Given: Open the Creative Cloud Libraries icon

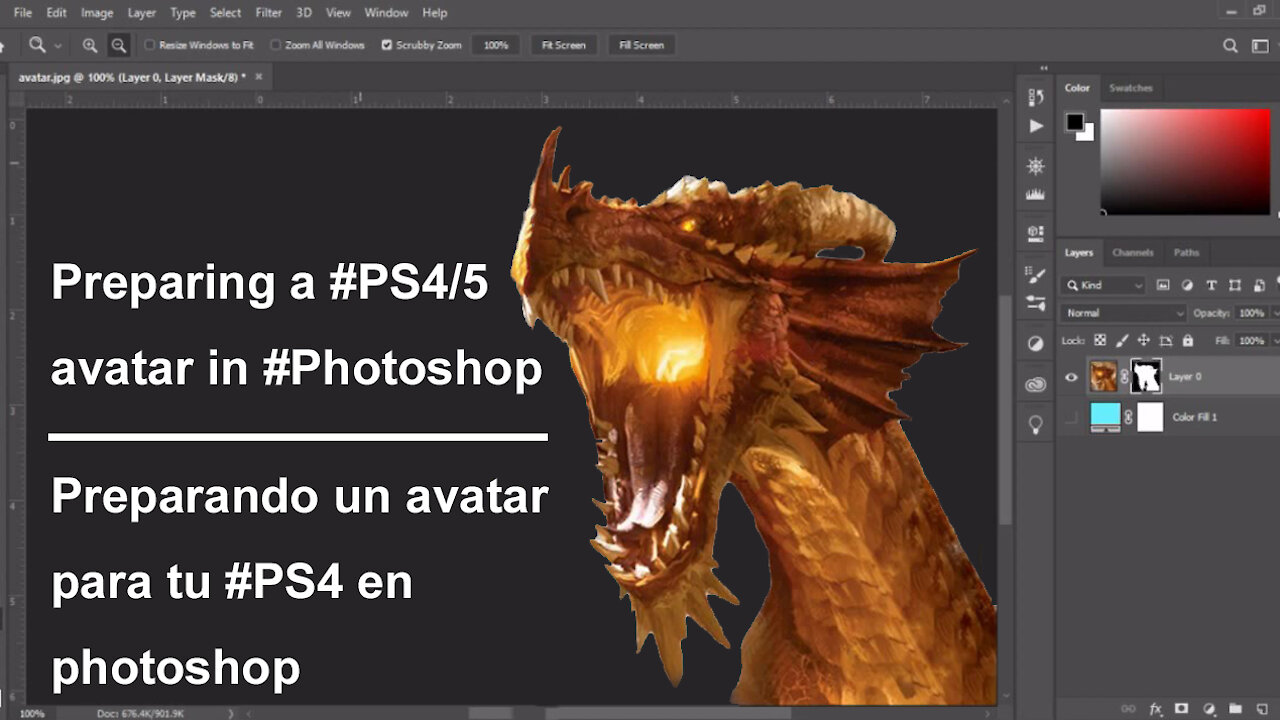Looking at the screenshot, I should (1035, 384).
